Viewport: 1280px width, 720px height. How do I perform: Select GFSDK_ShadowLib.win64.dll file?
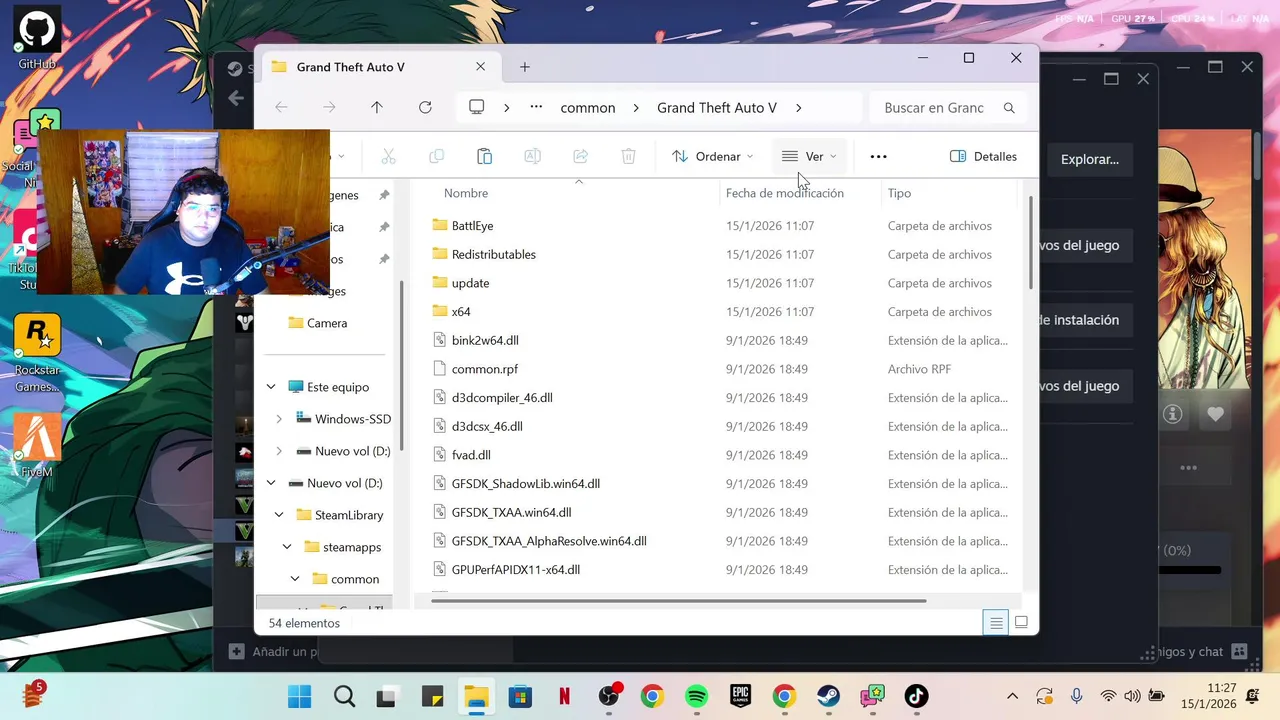point(525,483)
